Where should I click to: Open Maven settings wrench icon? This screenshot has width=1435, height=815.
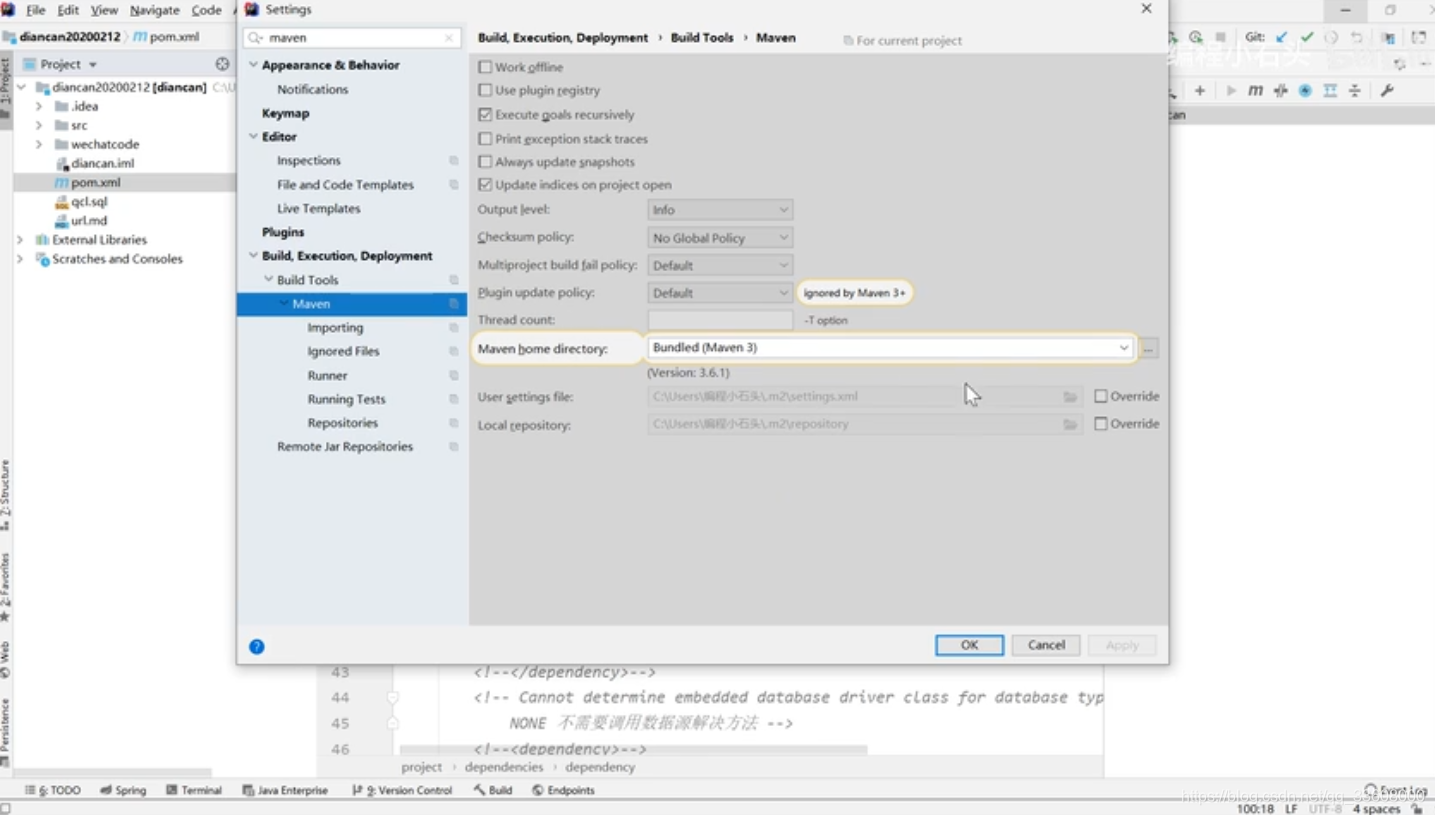click(1387, 90)
